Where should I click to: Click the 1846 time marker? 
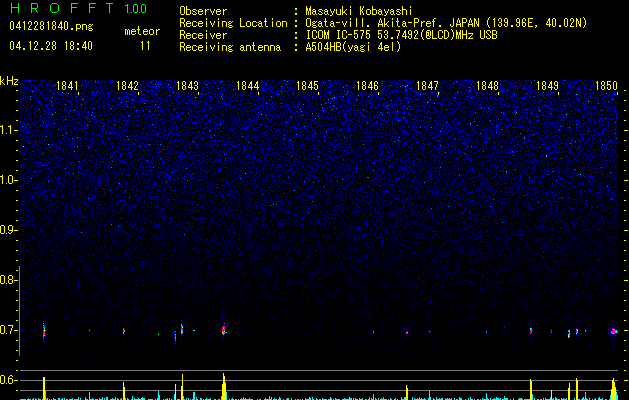pos(367,86)
